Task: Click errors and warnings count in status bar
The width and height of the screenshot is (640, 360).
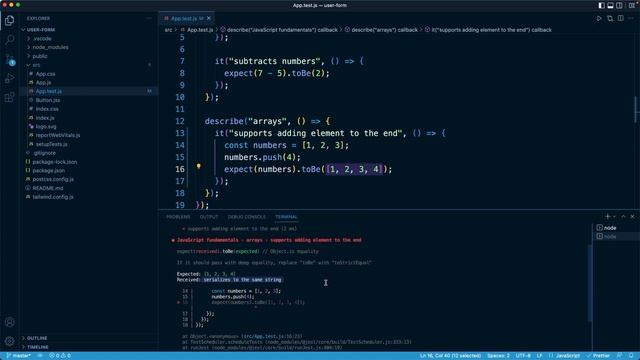Action: click(60, 356)
